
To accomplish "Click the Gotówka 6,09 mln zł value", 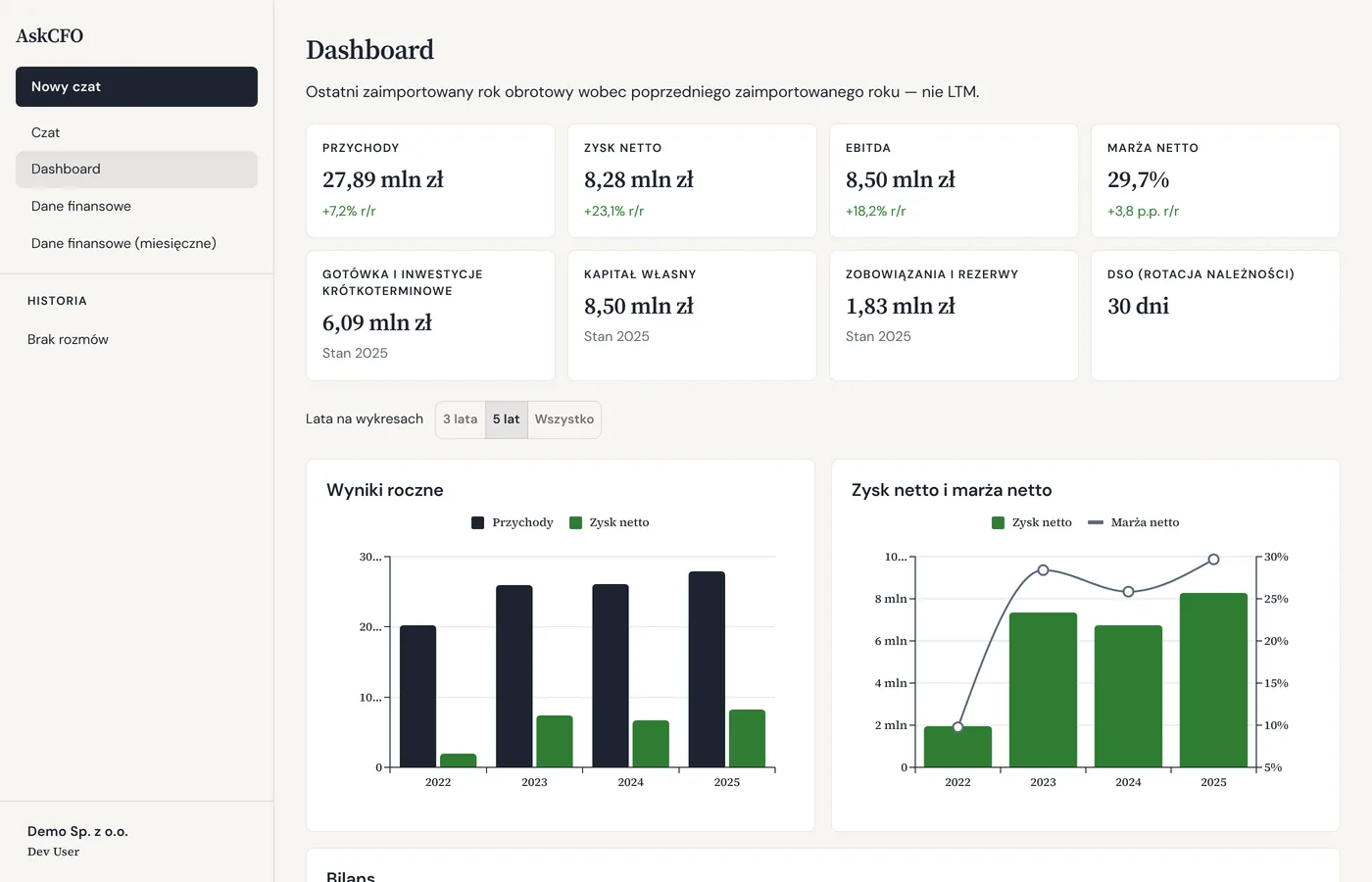I will click(377, 322).
